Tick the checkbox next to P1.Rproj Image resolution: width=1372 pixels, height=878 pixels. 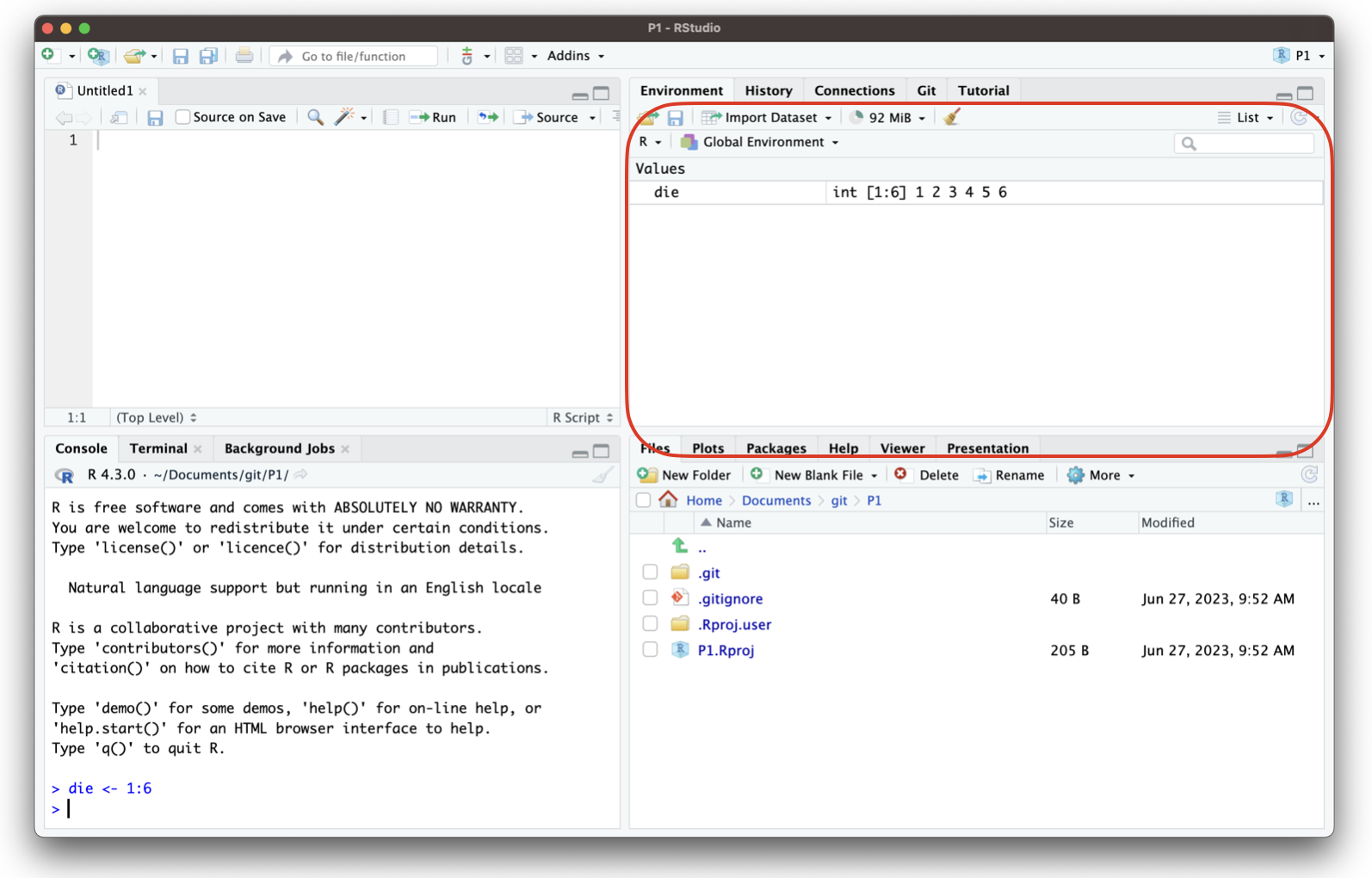tap(650, 650)
